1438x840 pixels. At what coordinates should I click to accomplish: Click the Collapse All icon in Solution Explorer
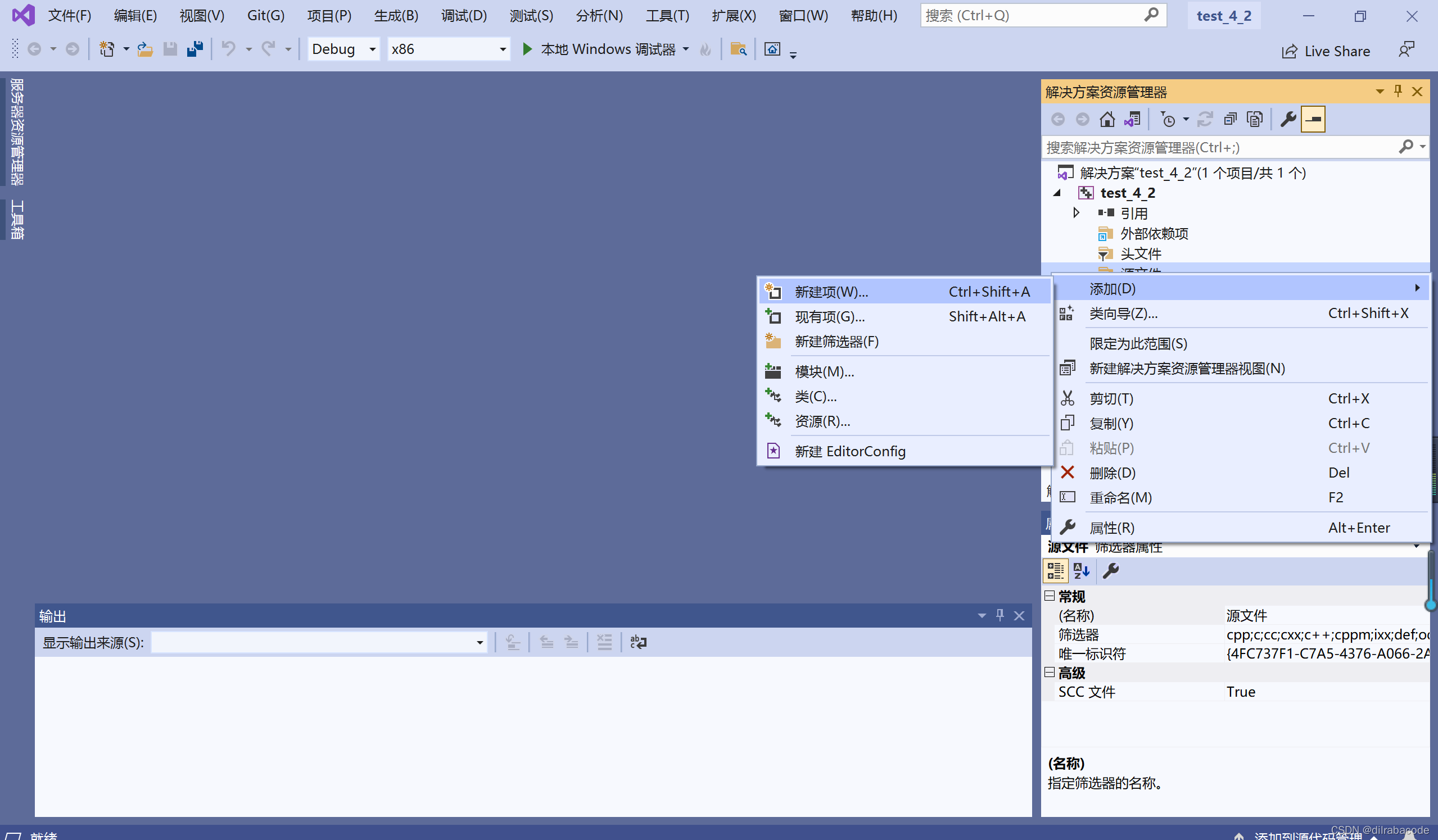[1229, 119]
